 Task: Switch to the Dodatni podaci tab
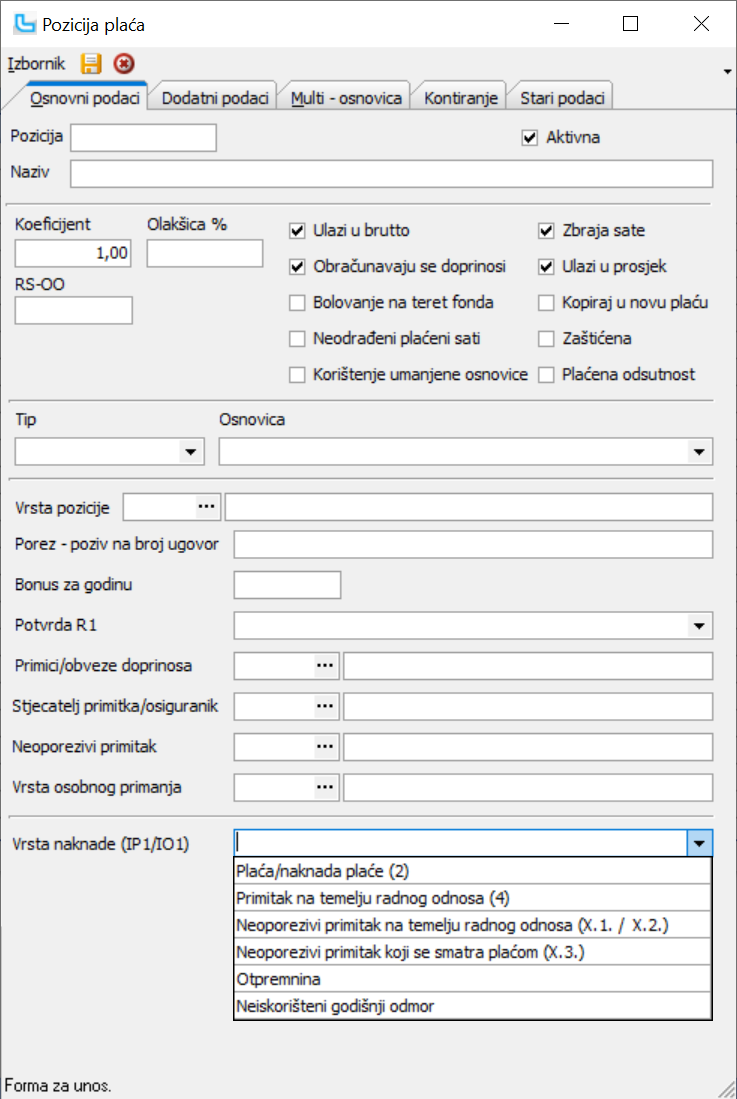[215, 98]
